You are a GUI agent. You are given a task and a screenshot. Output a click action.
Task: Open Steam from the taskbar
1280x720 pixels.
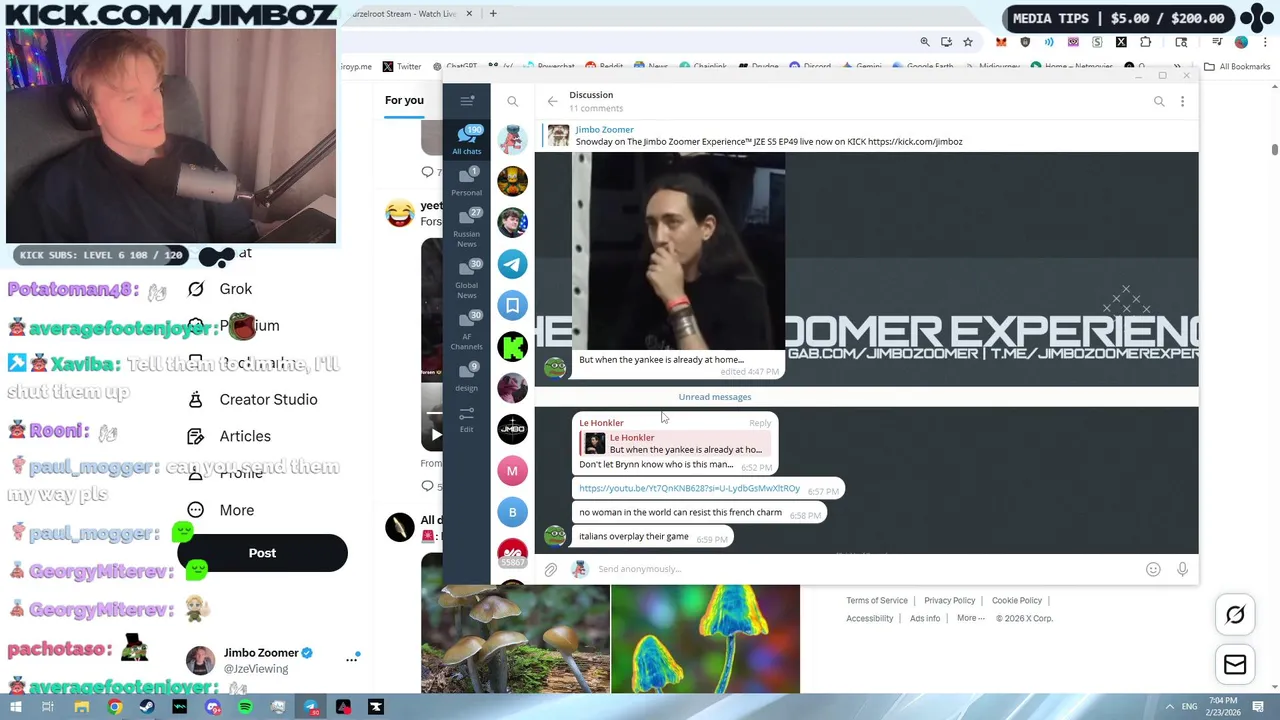coord(147,707)
